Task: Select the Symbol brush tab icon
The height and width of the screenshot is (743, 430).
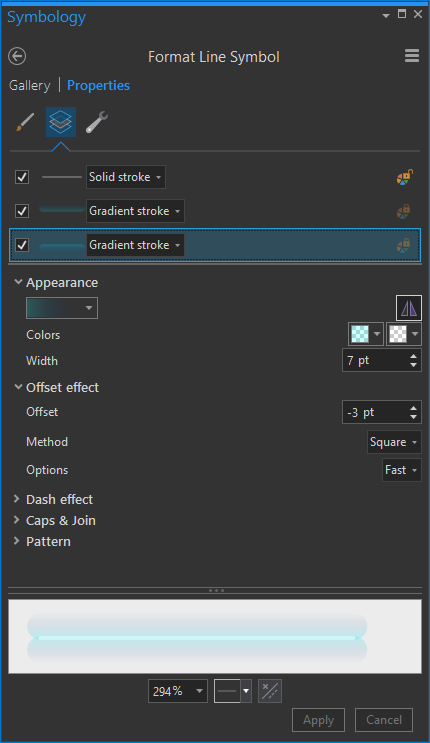Action: coord(25,122)
